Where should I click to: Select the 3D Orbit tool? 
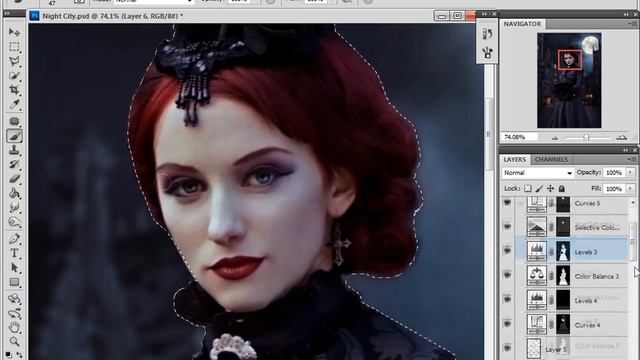(x=14, y=313)
